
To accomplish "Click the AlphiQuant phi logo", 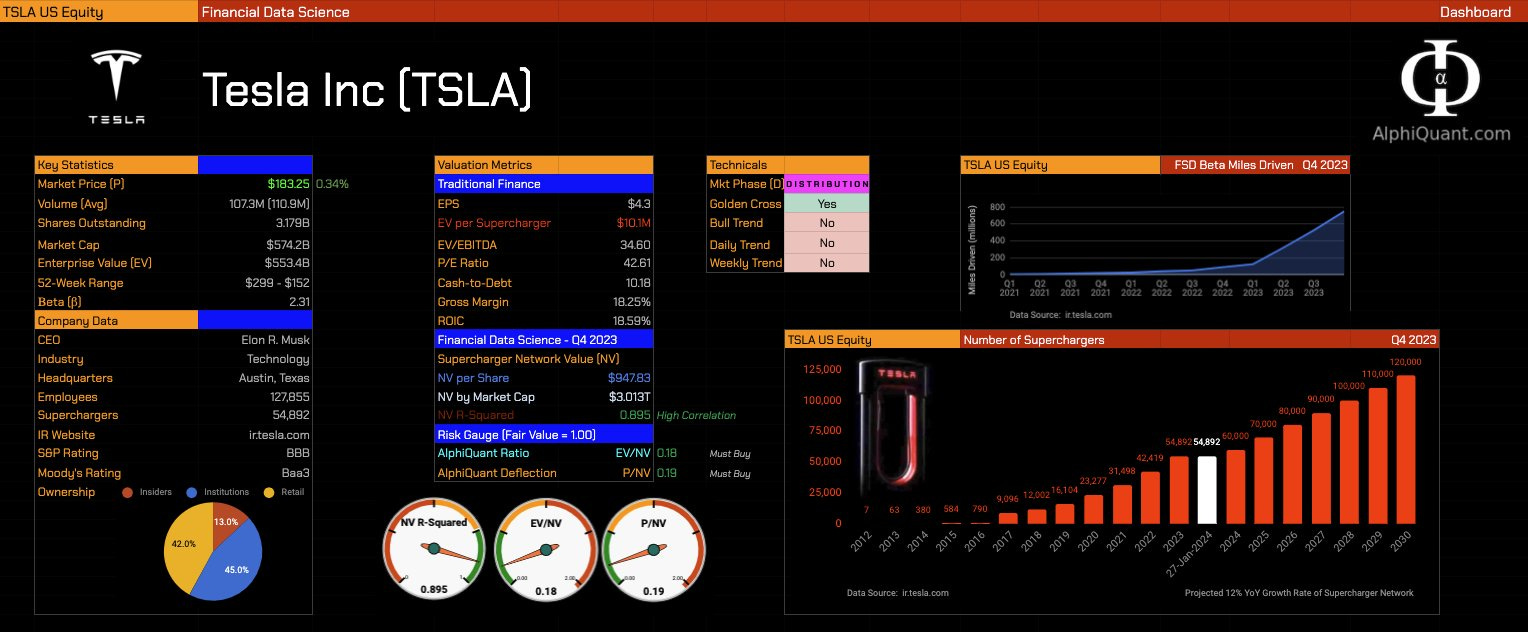I will point(1439,79).
